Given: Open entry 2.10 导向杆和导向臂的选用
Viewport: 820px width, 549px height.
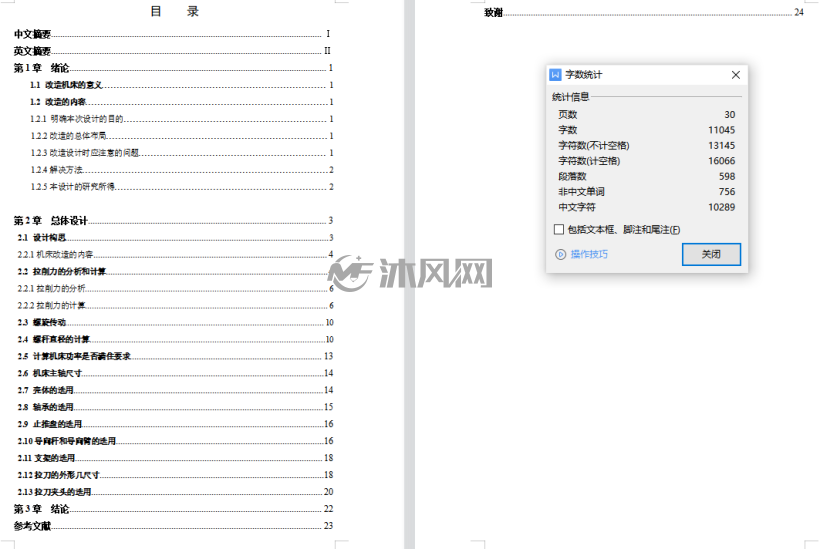Looking at the screenshot, I should click(175, 441).
